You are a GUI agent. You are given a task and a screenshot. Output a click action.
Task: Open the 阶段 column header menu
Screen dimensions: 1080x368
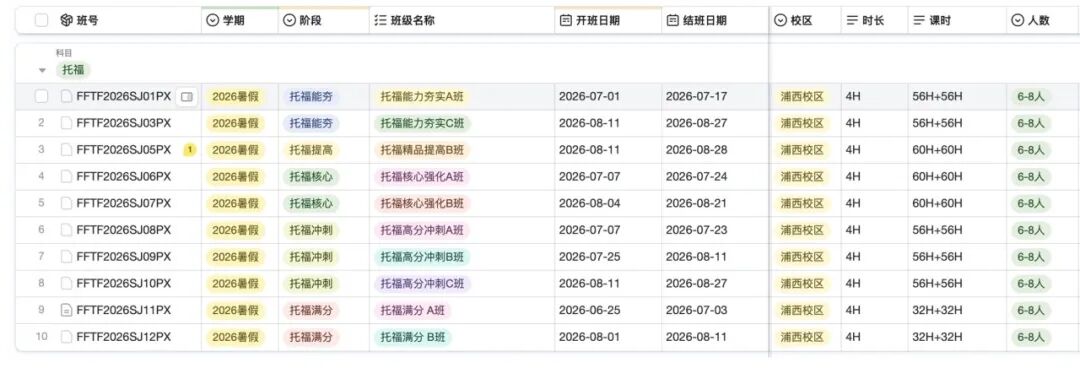click(x=324, y=21)
